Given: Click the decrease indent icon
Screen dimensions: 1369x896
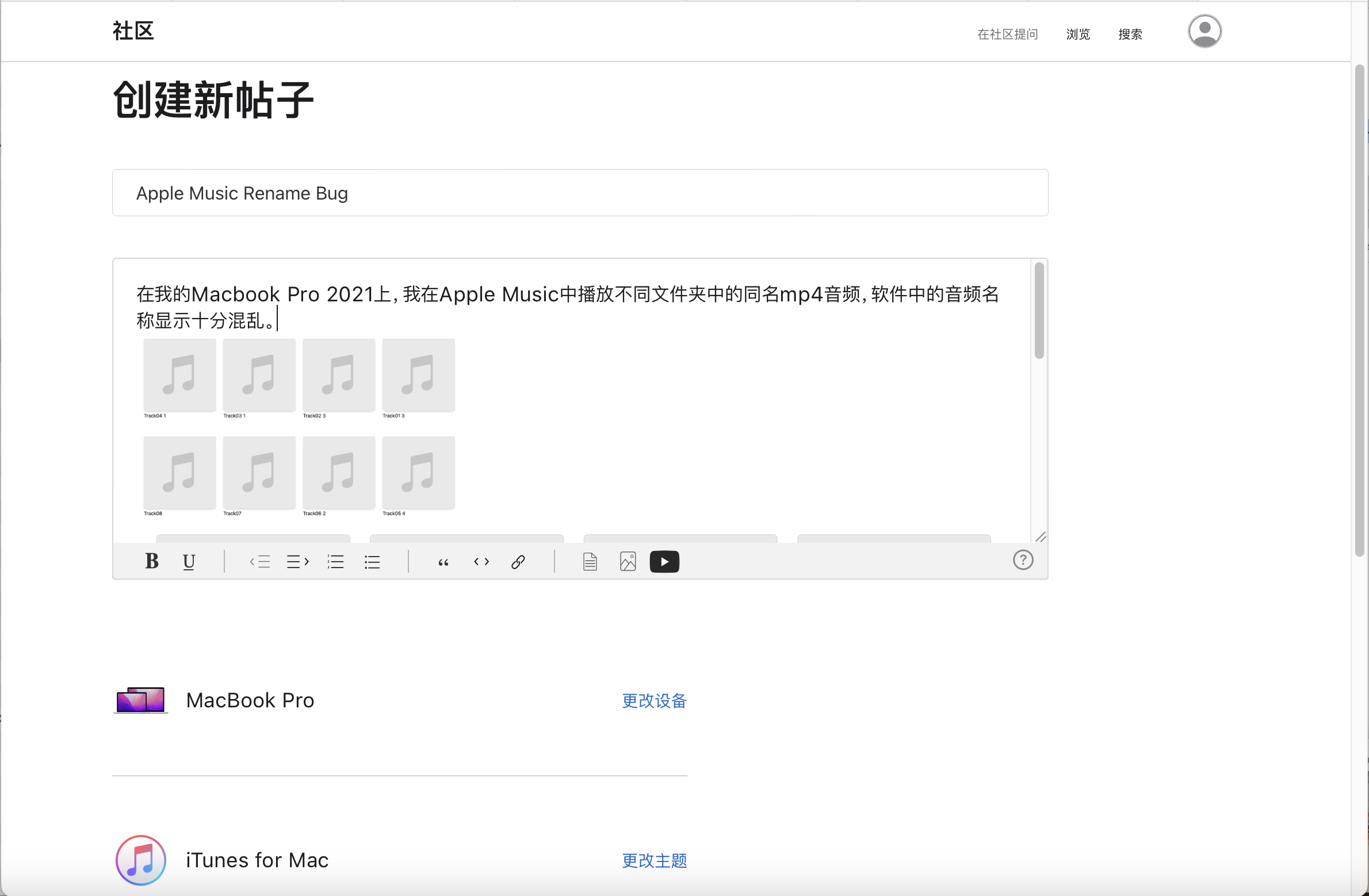Looking at the screenshot, I should point(260,561).
